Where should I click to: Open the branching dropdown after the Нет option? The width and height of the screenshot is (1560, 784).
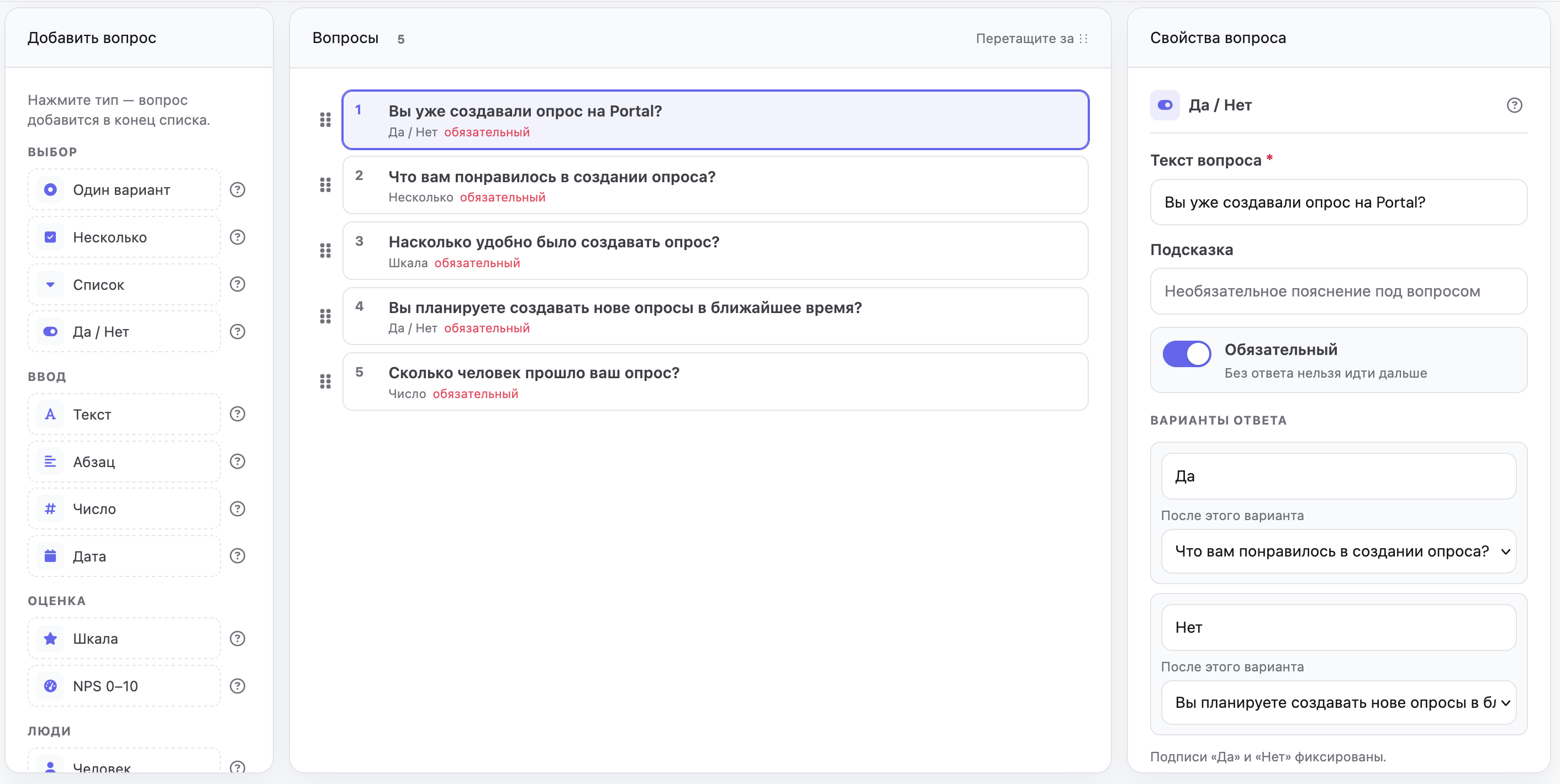tap(1338, 702)
